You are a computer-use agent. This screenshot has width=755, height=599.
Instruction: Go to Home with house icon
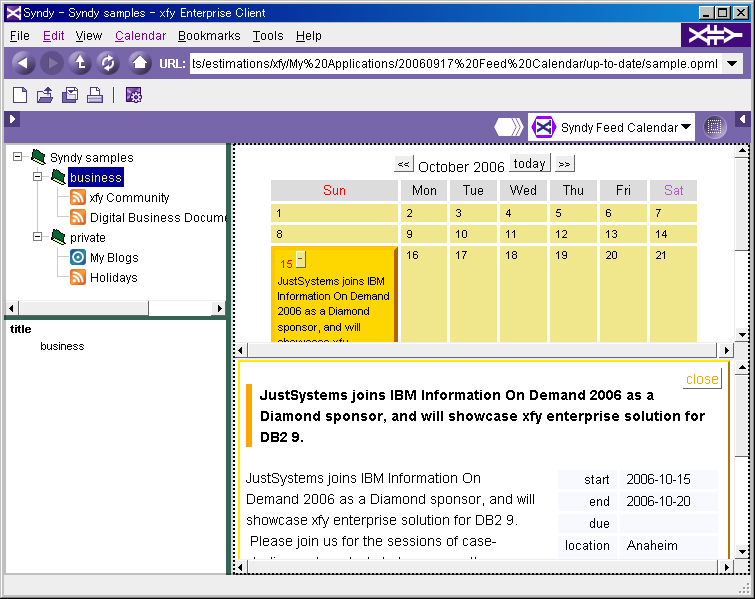(140, 63)
